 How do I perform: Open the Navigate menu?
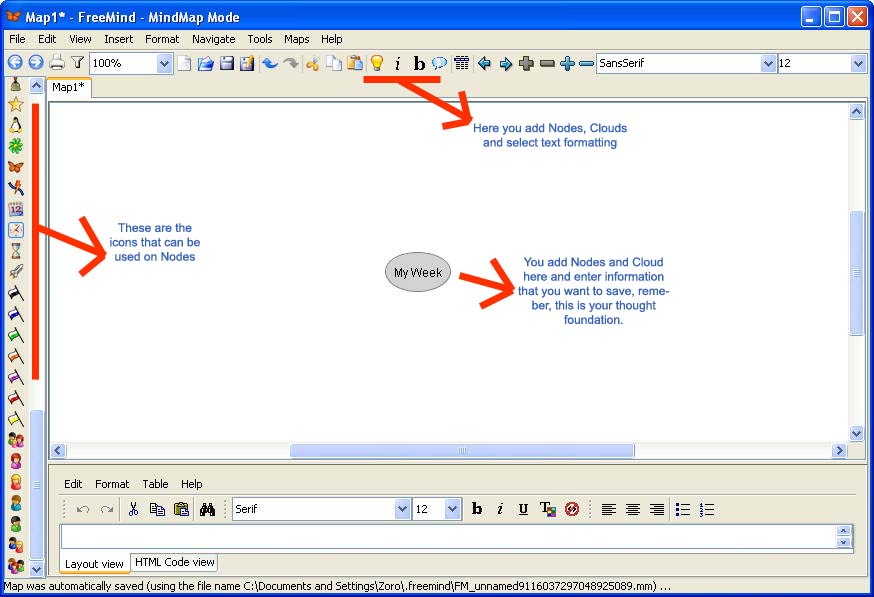point(213,39)
